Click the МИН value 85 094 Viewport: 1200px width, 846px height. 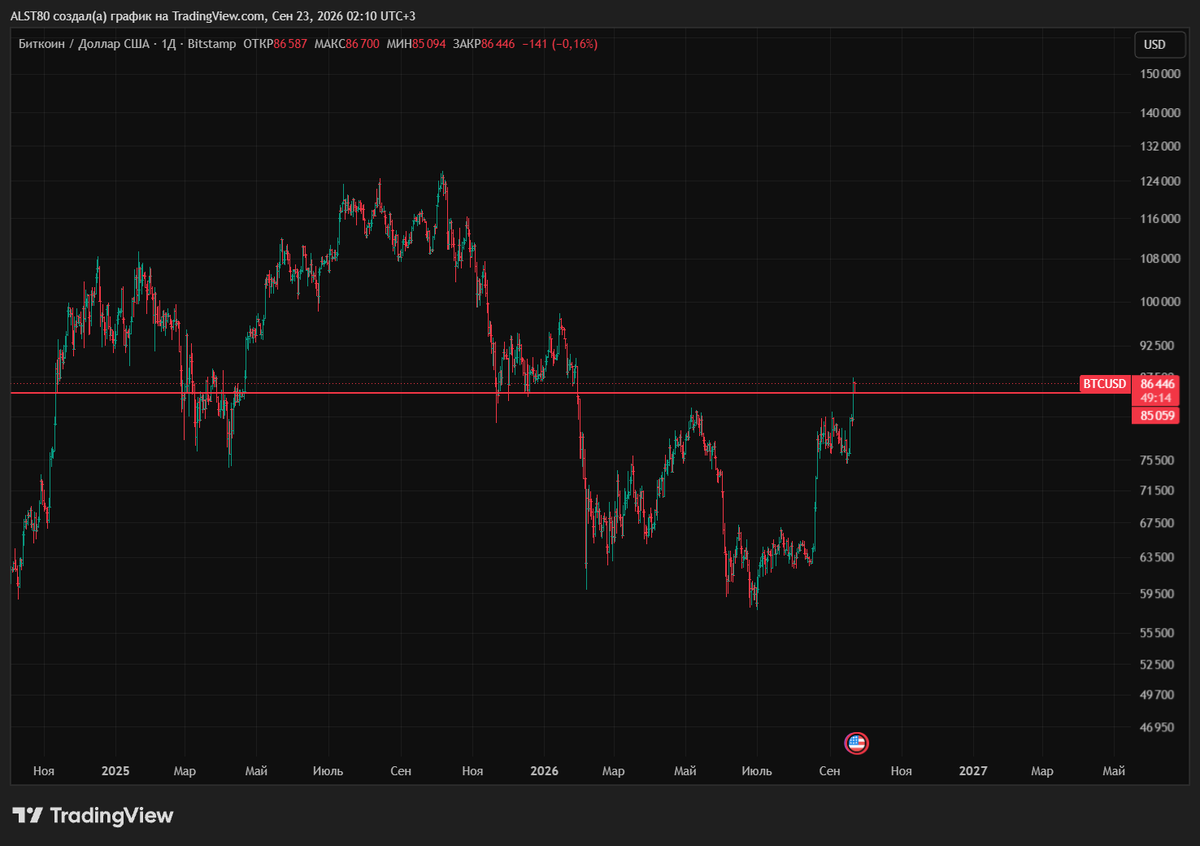pos(430,44)
